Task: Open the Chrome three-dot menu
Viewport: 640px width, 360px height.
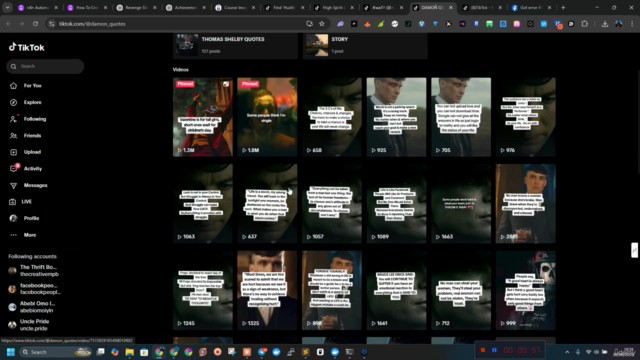Action: pos(632,24)
